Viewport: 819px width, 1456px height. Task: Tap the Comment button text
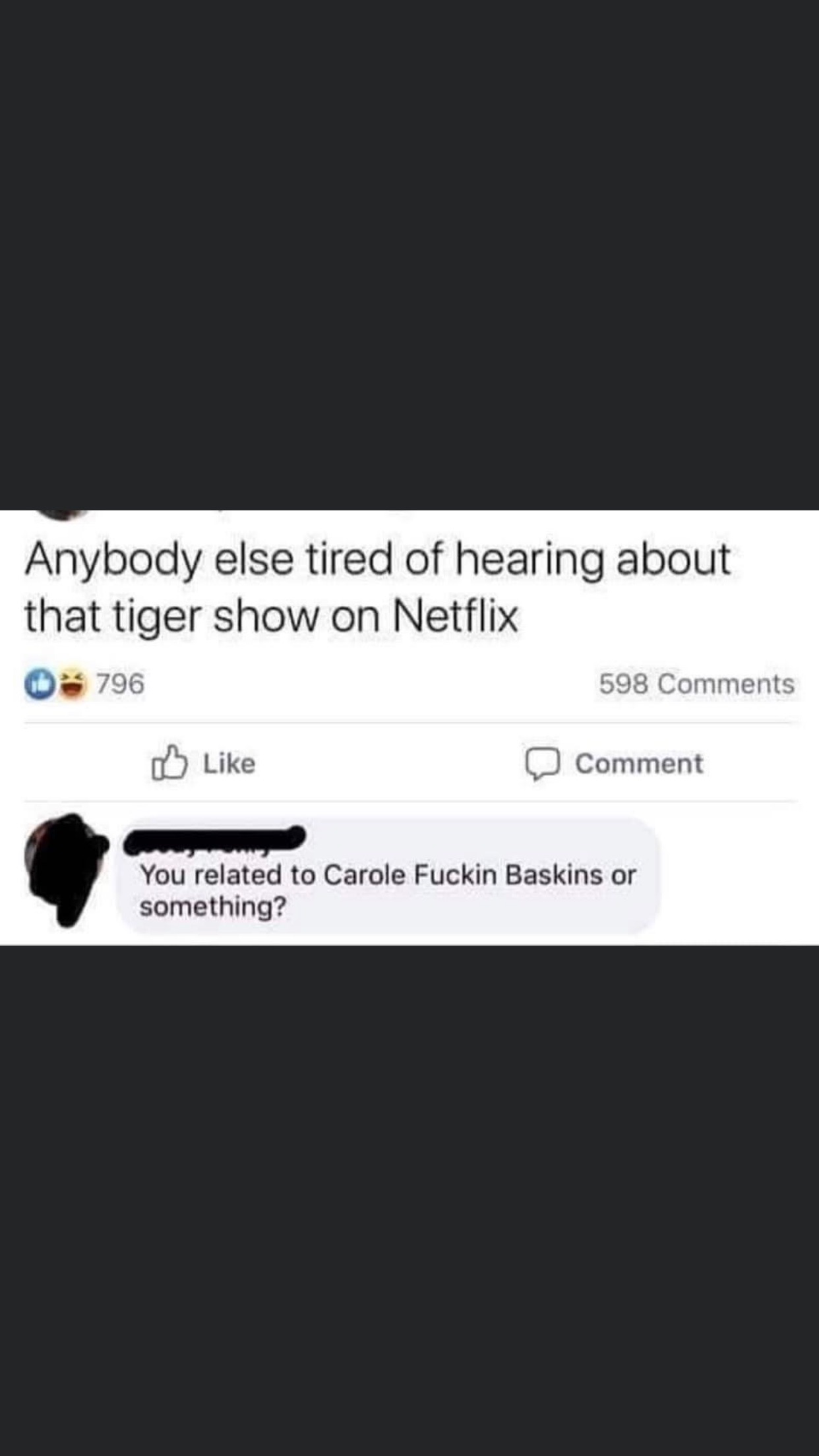(x=639, y=764)
